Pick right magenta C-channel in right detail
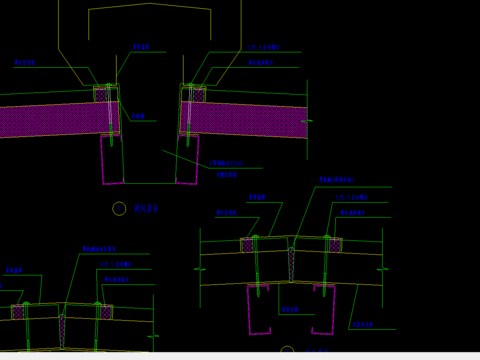This screenshot has height=360, width=480. pos(324,310)
